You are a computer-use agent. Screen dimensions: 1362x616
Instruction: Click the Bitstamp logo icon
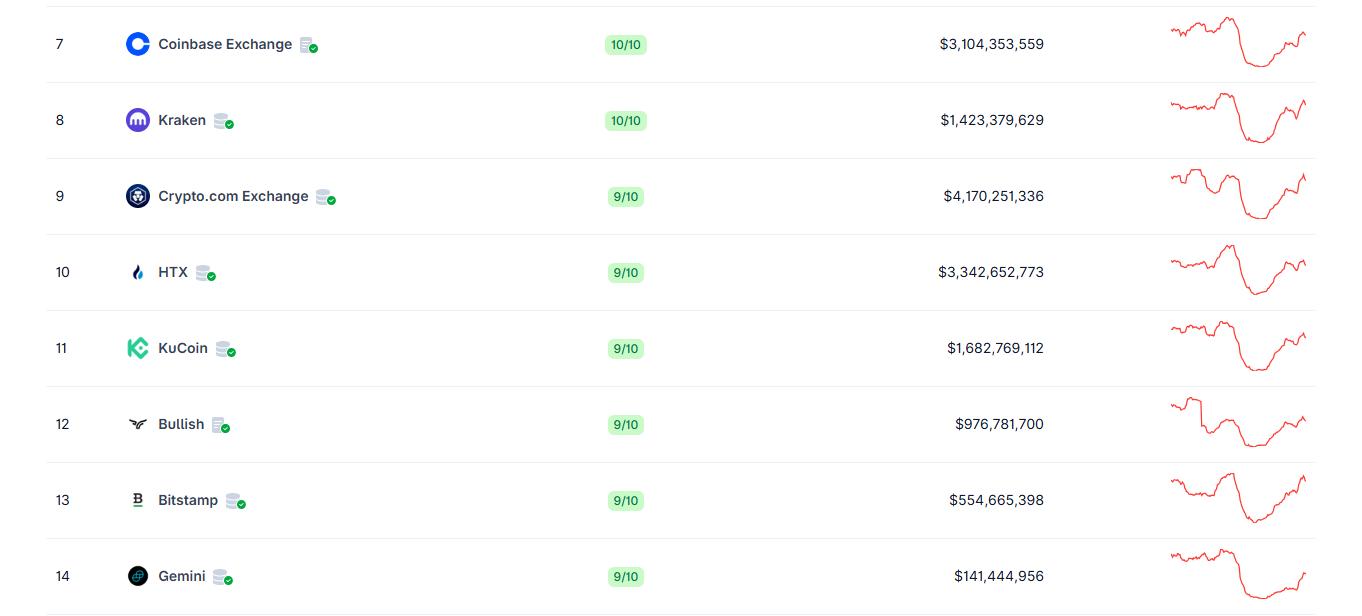tap(138, 500)
